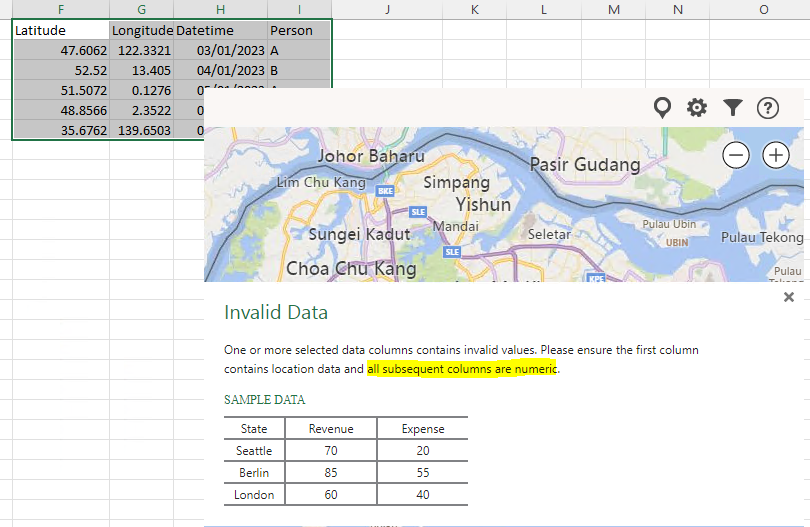This screenshot has width=810, height=527.
Task: Select cell with longitude 0.1276
Action: 142,90
